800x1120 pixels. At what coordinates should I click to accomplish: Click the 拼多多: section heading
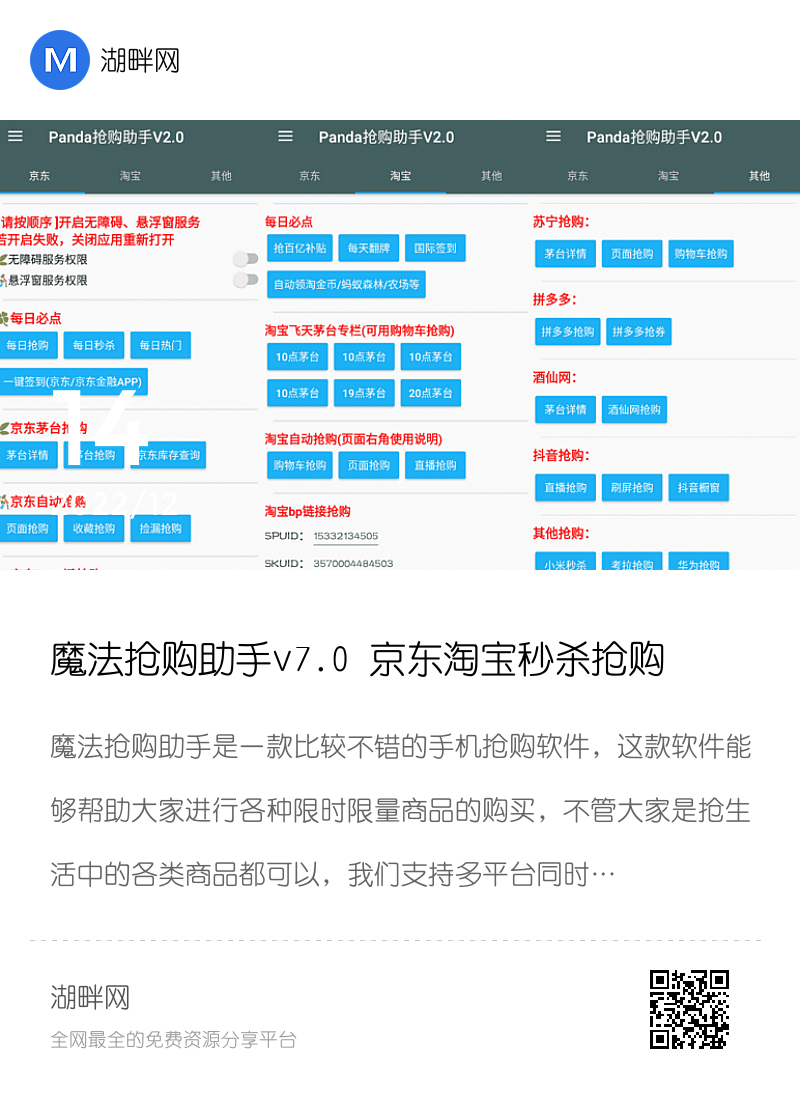coord(554,299)
